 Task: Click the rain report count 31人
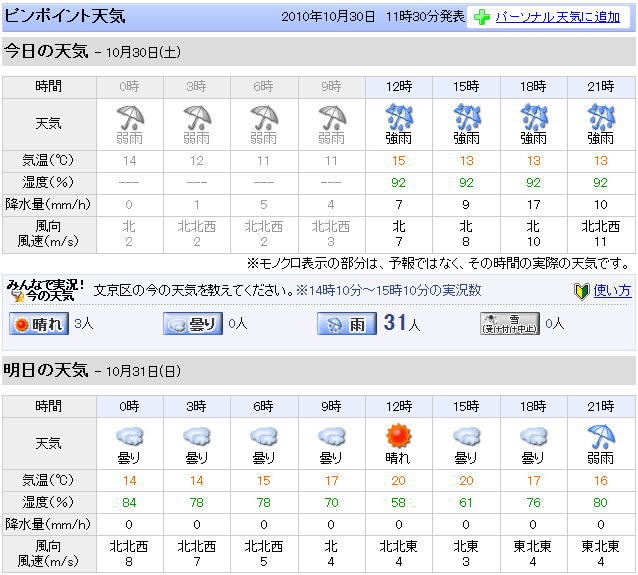[402, 323]
